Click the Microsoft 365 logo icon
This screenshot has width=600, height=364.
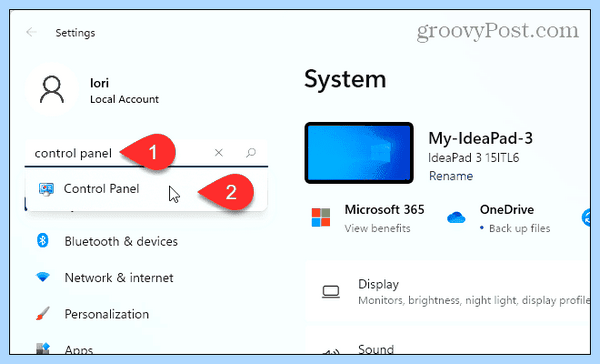tap(321, 217)
